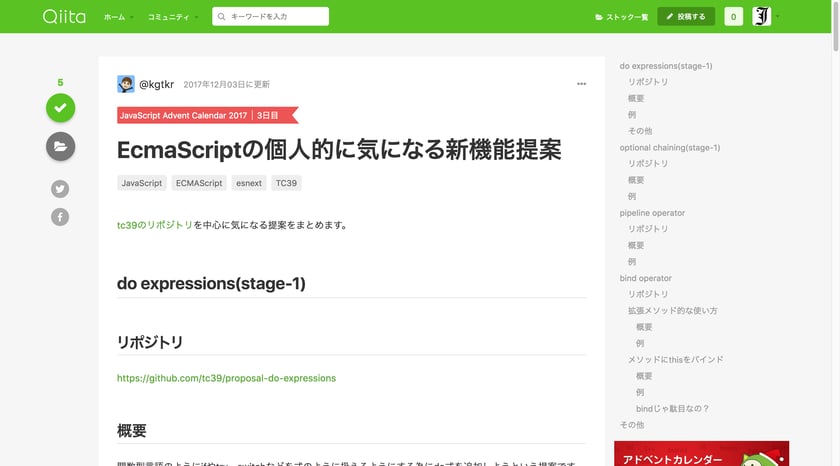Jump to メソッドにthisをバインド in contents

point(676,359)
